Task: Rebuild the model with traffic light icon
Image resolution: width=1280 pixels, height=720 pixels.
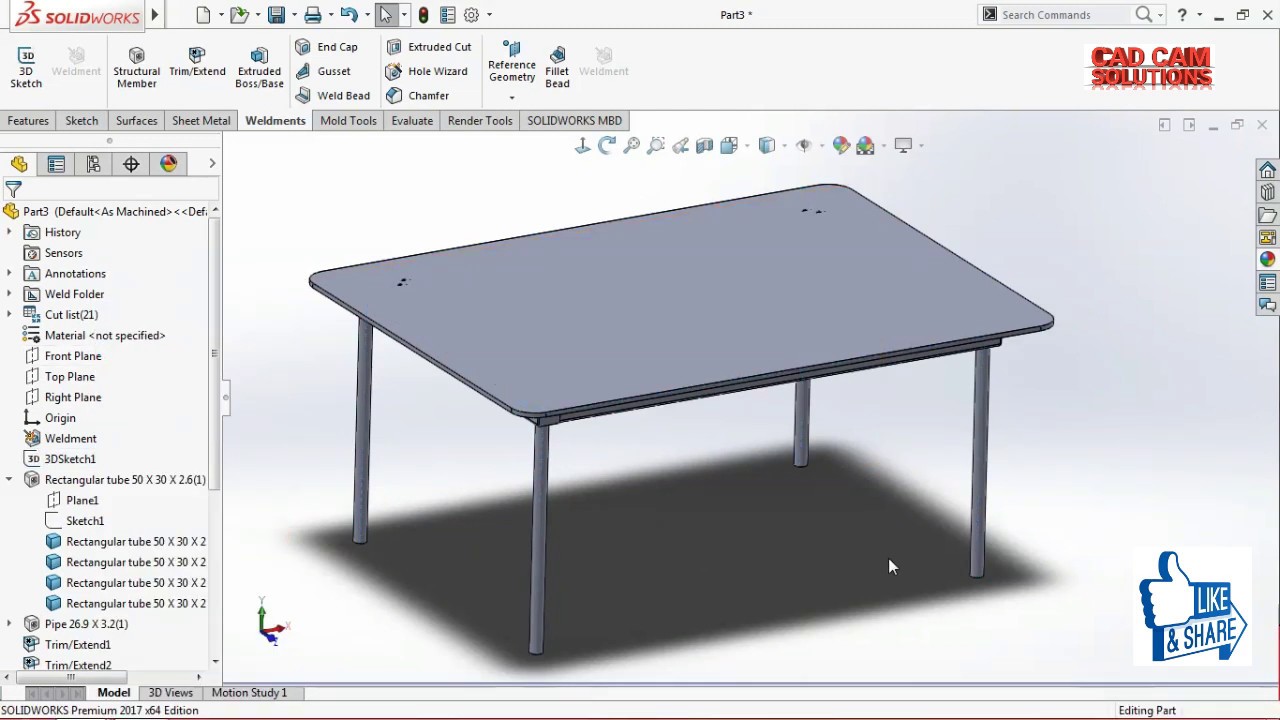Action: (x=424, y=15)
